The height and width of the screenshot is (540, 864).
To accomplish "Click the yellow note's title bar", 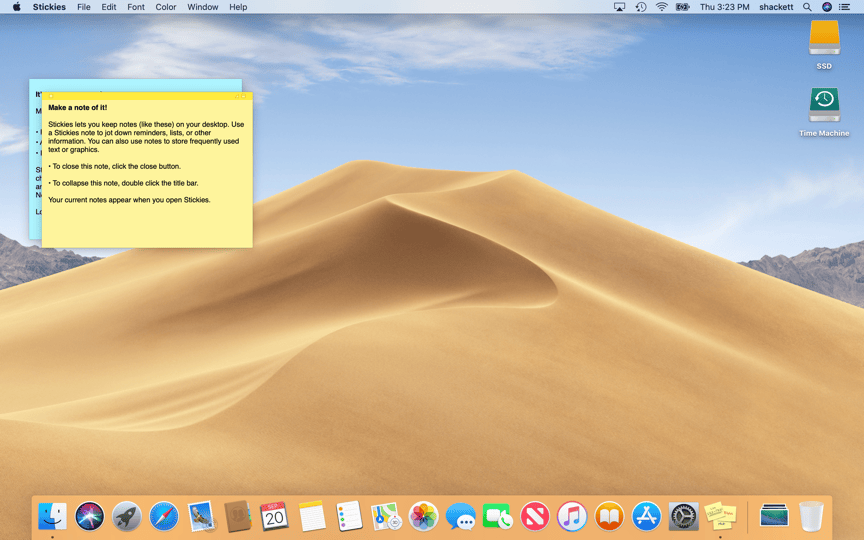I will (x=147, y=96).
